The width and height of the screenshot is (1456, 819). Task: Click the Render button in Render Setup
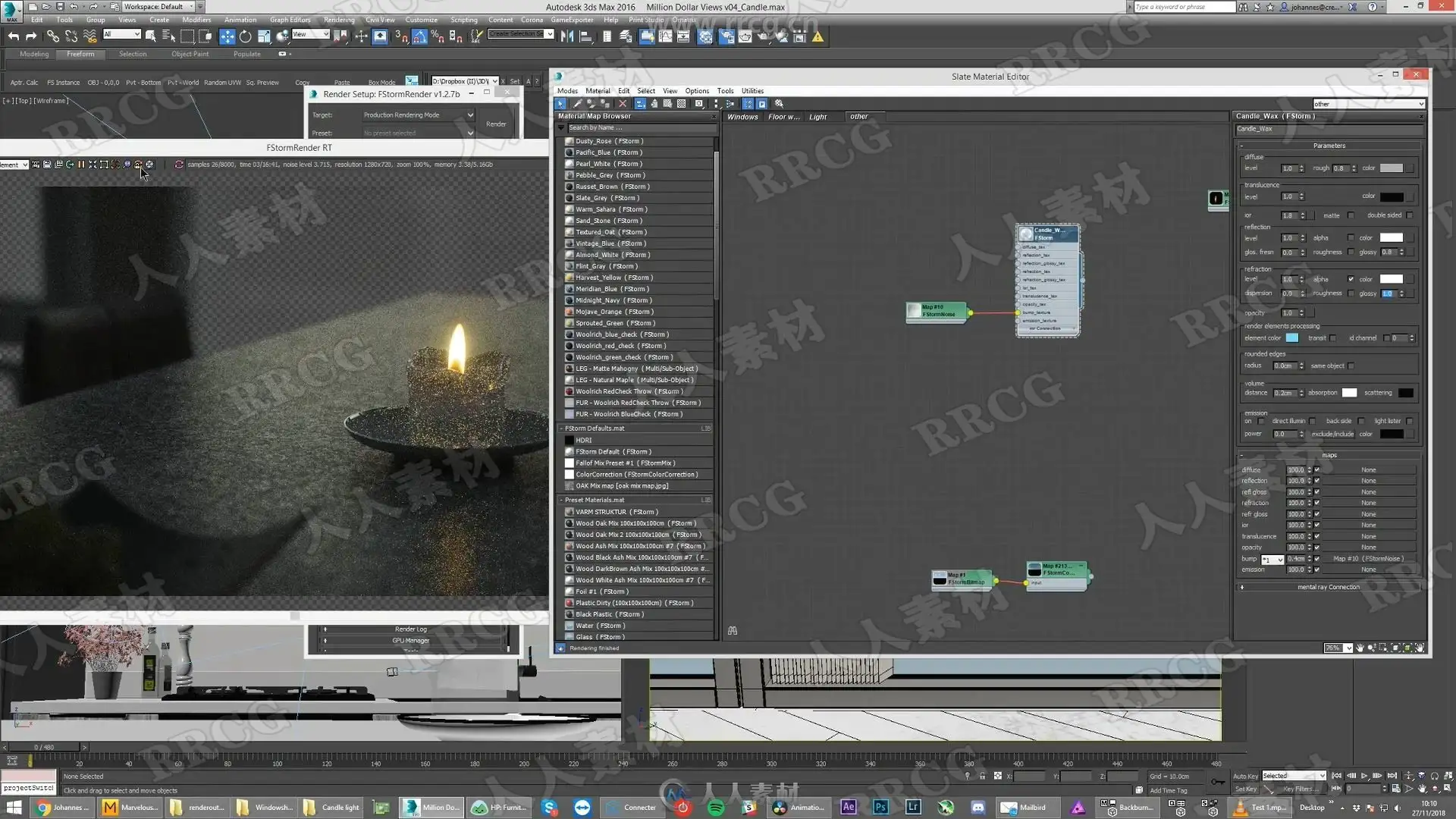496,124
